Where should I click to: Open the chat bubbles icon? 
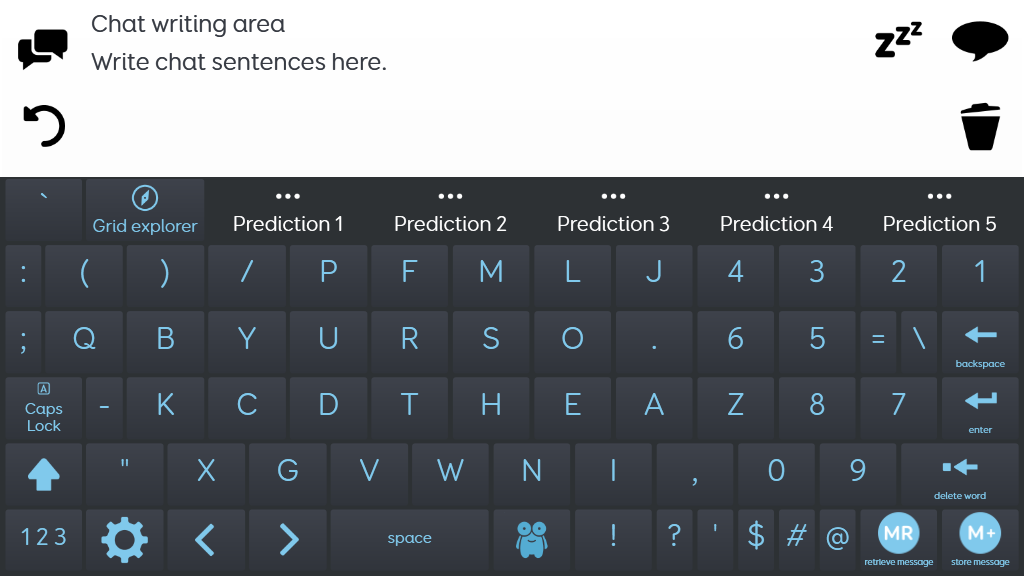(42, 48)
